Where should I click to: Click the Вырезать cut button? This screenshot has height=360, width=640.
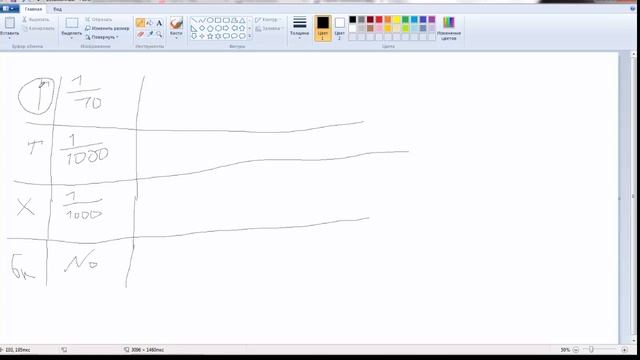36,20
